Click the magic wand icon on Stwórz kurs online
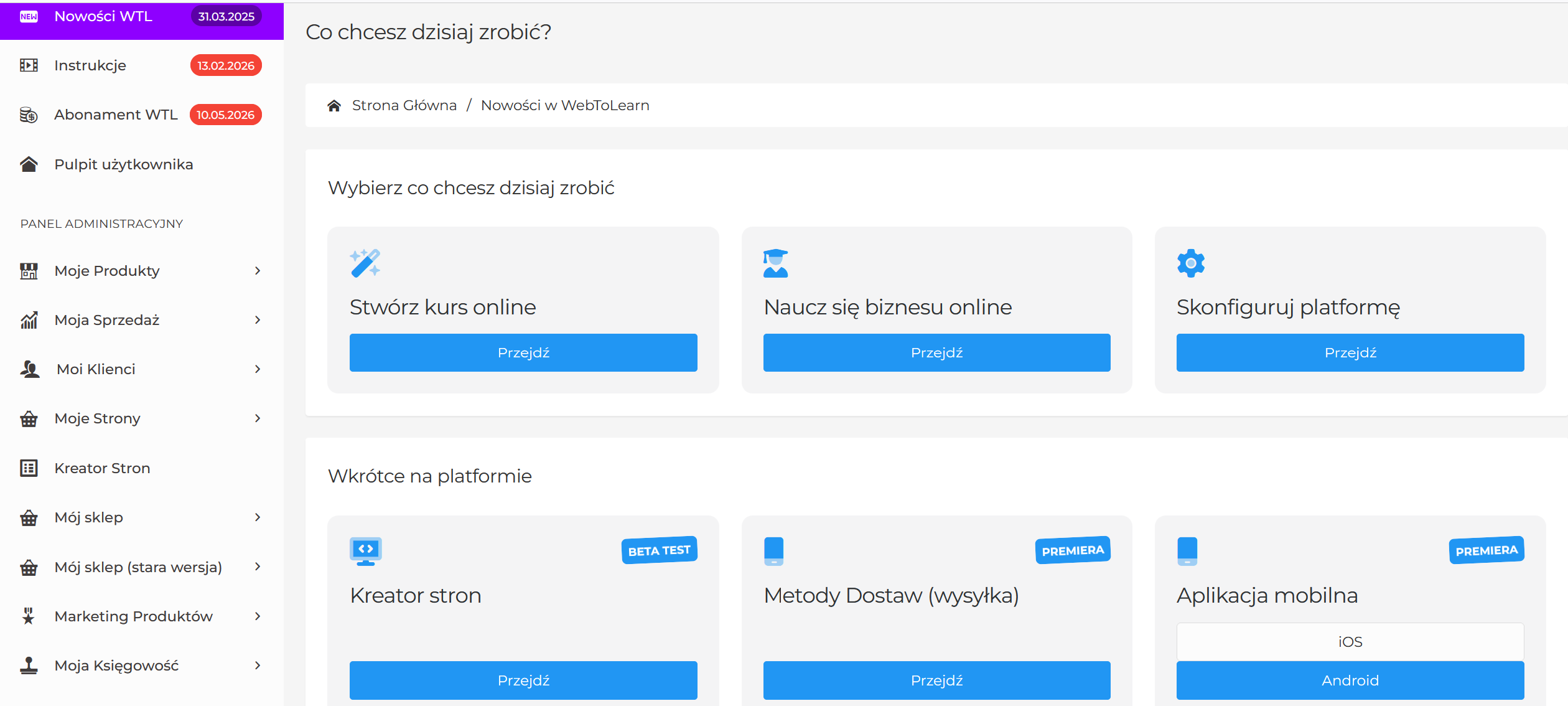 click(365, 262)
